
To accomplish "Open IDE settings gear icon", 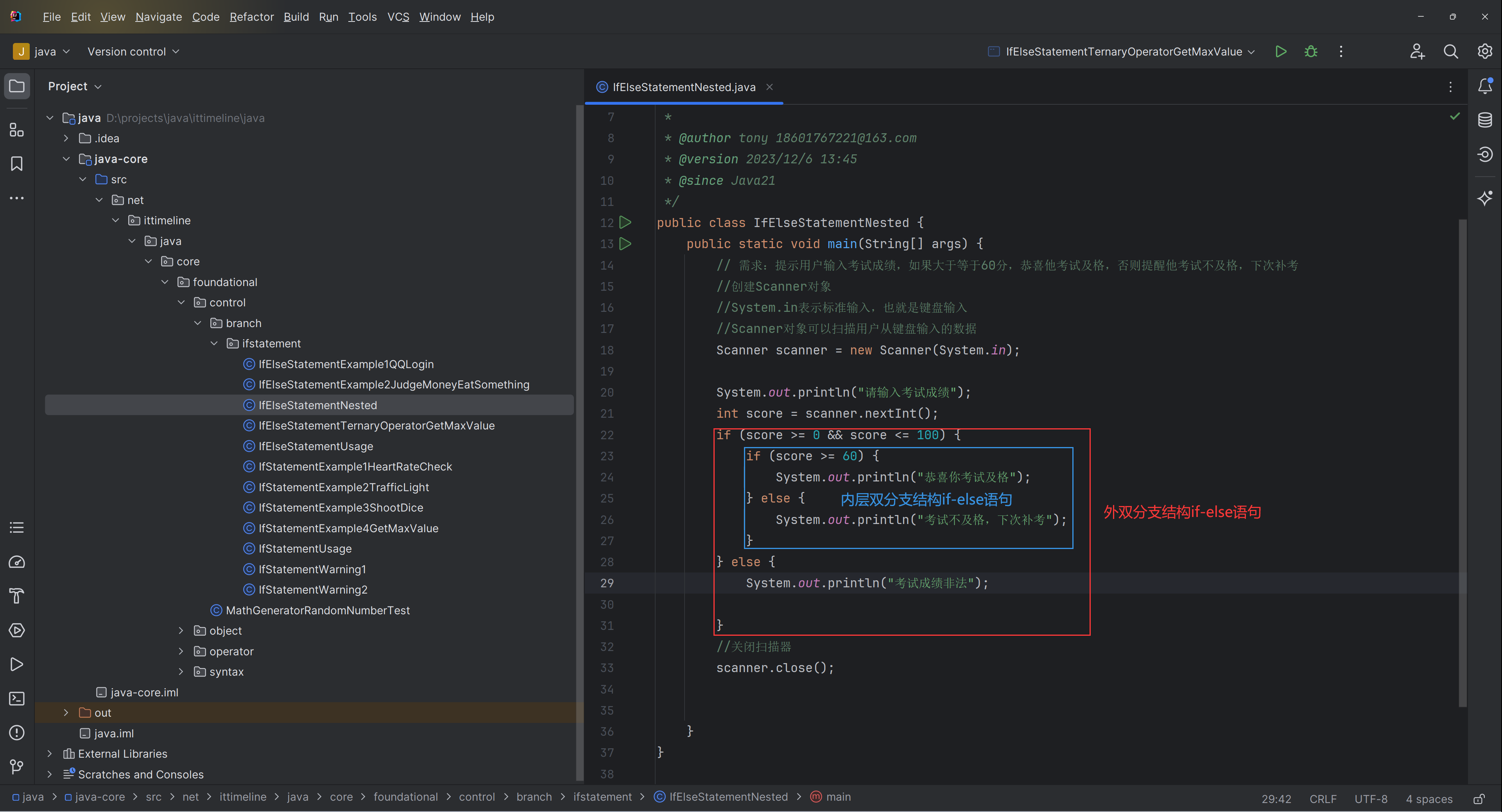I will click(1484, 51).
